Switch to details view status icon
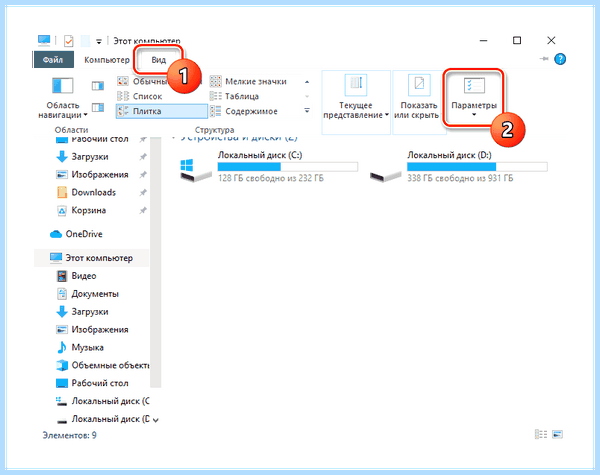The image size is (600, 475). [x=541, y=434]
